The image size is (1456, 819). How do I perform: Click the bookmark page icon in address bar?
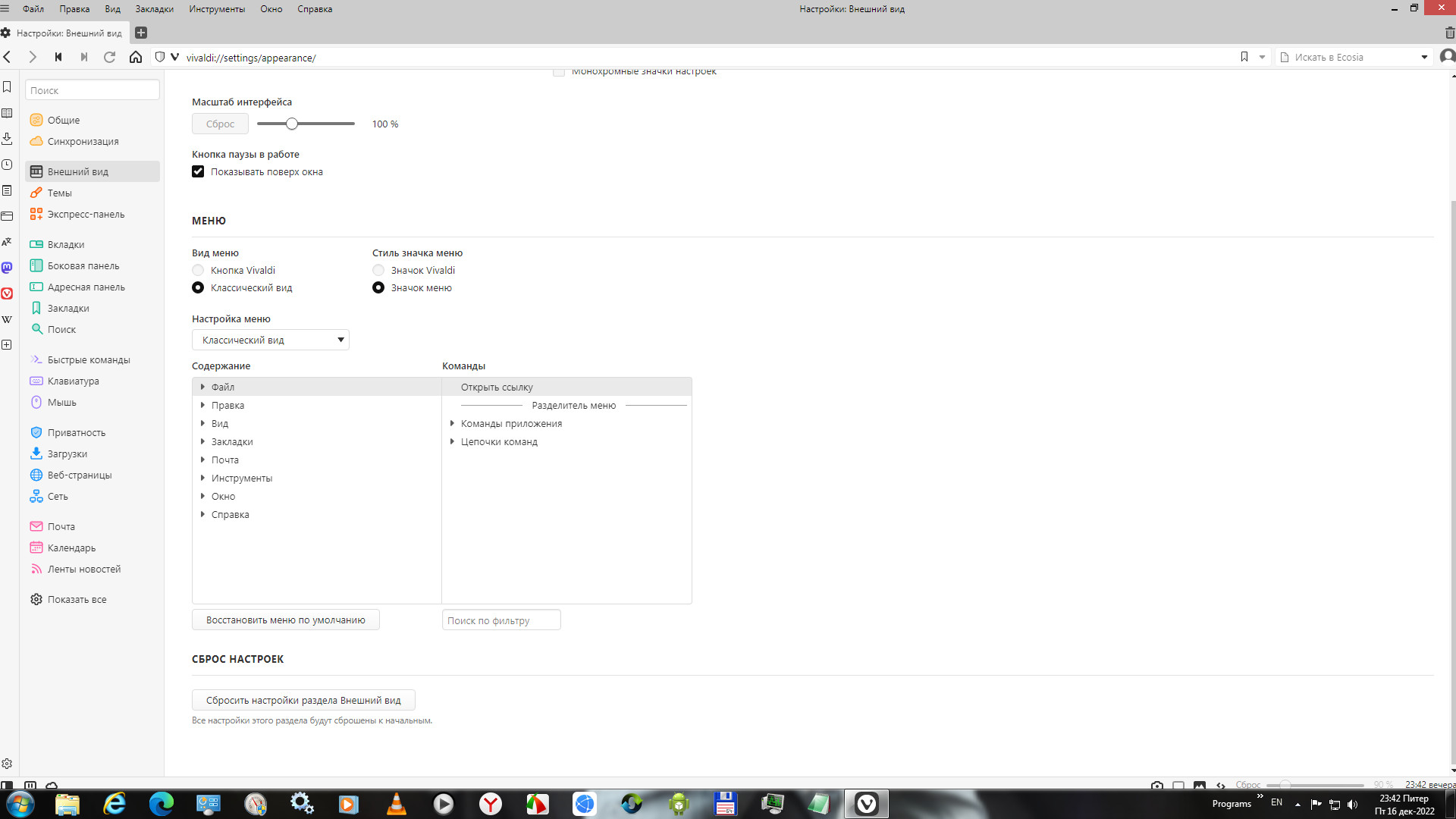[x=1244, y=57]
